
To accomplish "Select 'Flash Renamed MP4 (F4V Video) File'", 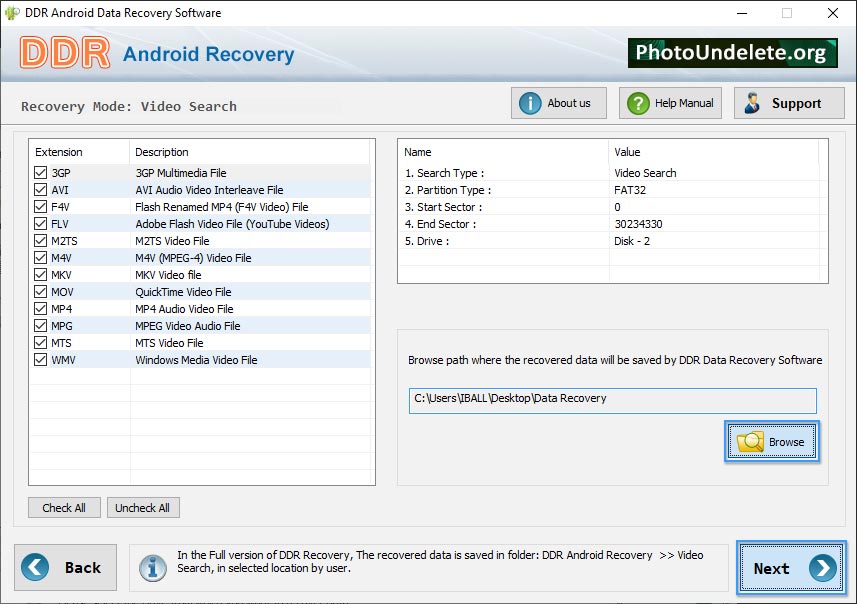I will pos(222,207).
